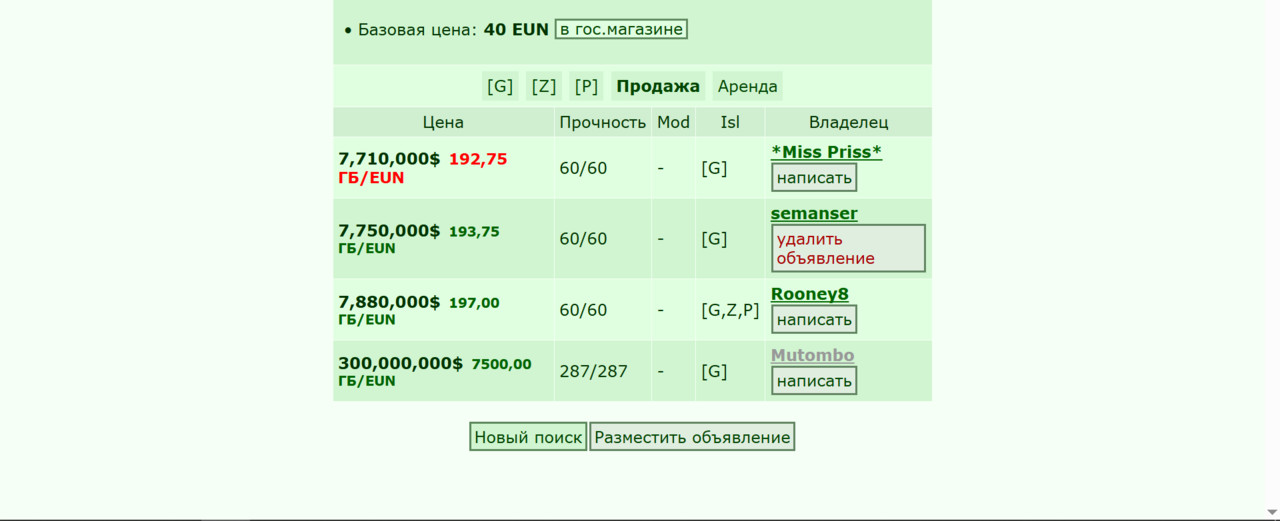Click island [G] in Mutombo row
The height and width of the screenshot is (521, 1280).
(714, 372)
